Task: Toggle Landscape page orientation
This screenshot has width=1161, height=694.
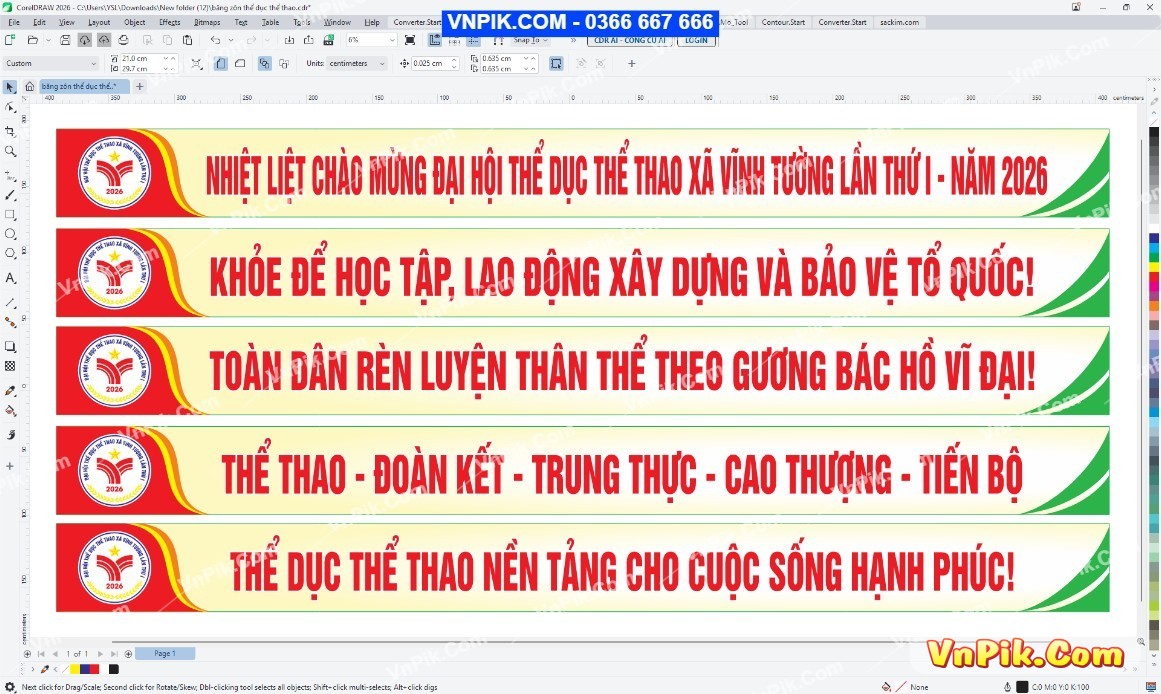Action: tap(240, 64)
